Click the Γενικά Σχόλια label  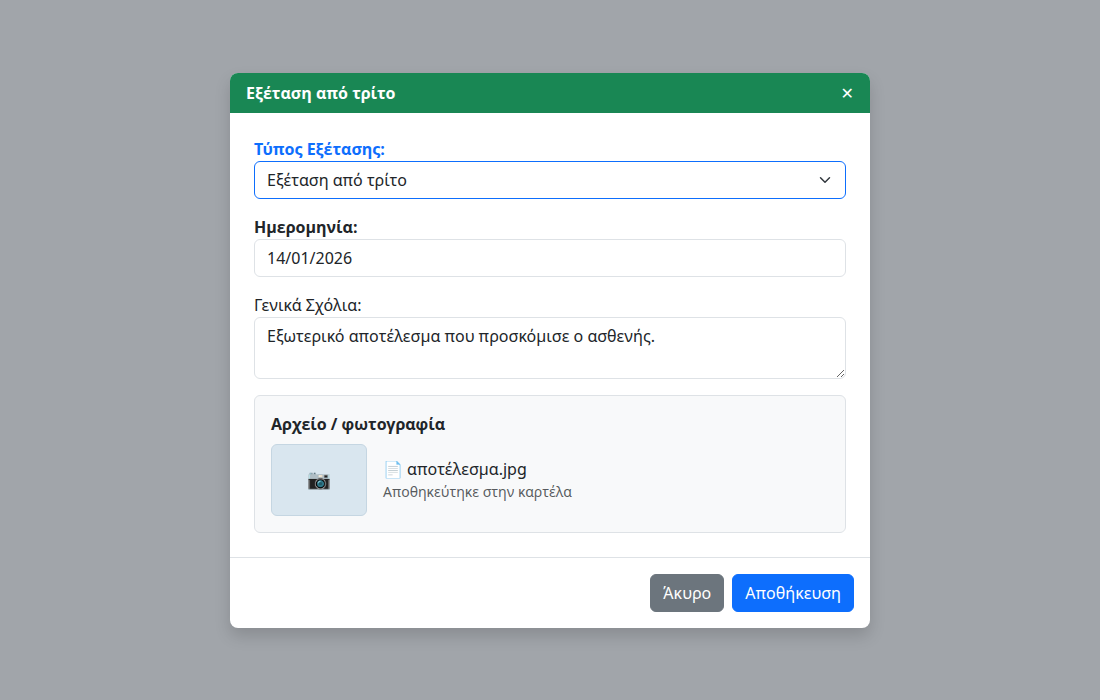308,305
